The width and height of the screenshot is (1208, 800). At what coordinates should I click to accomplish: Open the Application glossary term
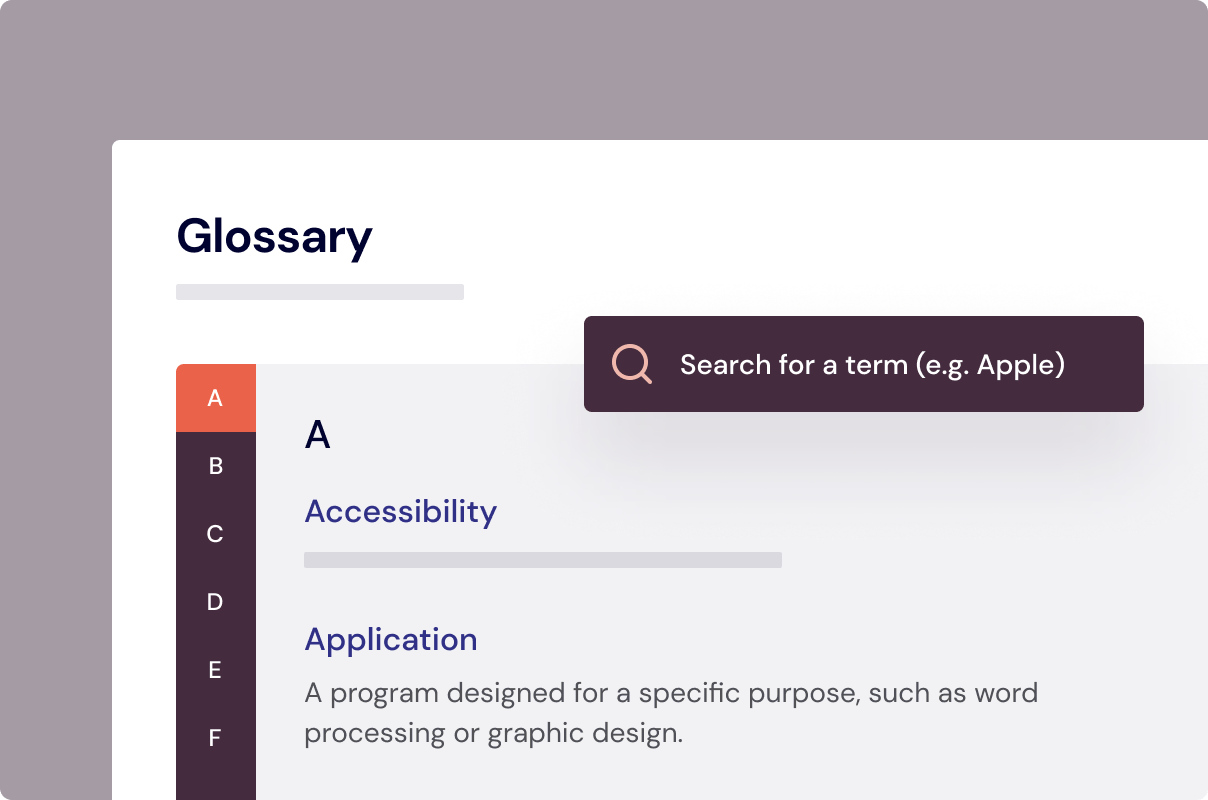coord(391,639)
